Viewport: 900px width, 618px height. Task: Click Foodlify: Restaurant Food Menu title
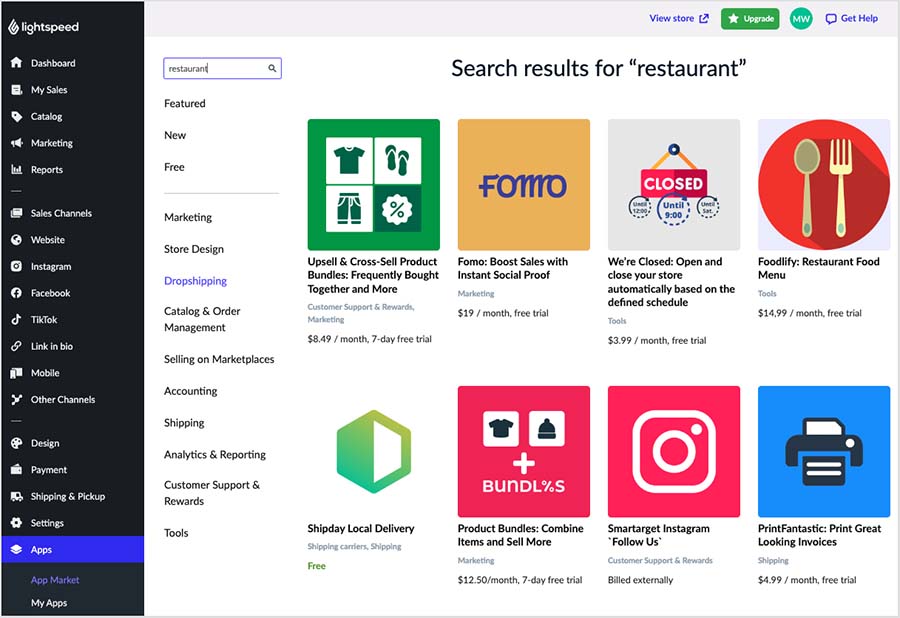click(818, 268)
